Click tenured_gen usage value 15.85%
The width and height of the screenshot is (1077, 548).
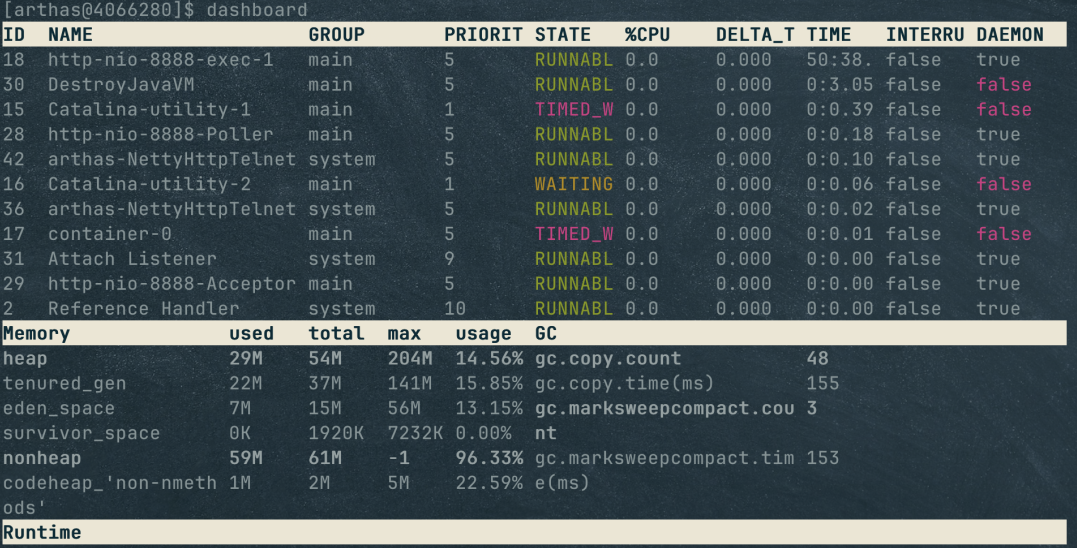coord(489,383)
